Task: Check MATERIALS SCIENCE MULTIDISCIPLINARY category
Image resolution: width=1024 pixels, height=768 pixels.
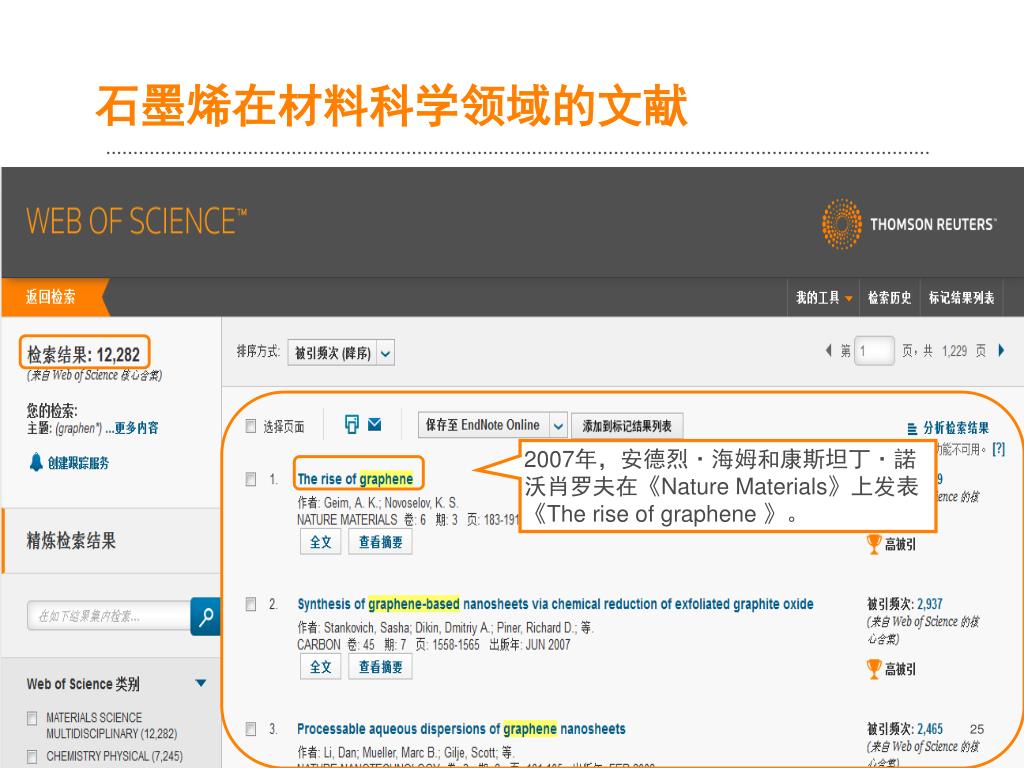Action: click(x=32, y=718)
